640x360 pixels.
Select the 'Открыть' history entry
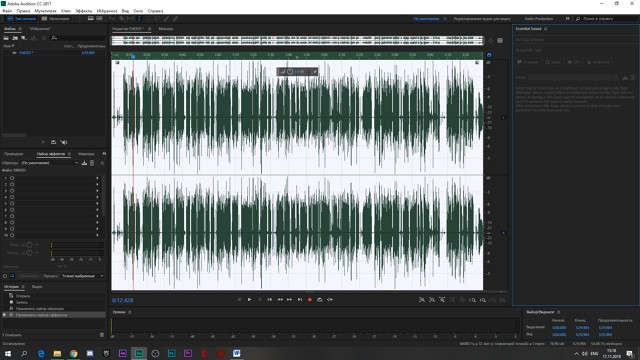click(23, 296)
